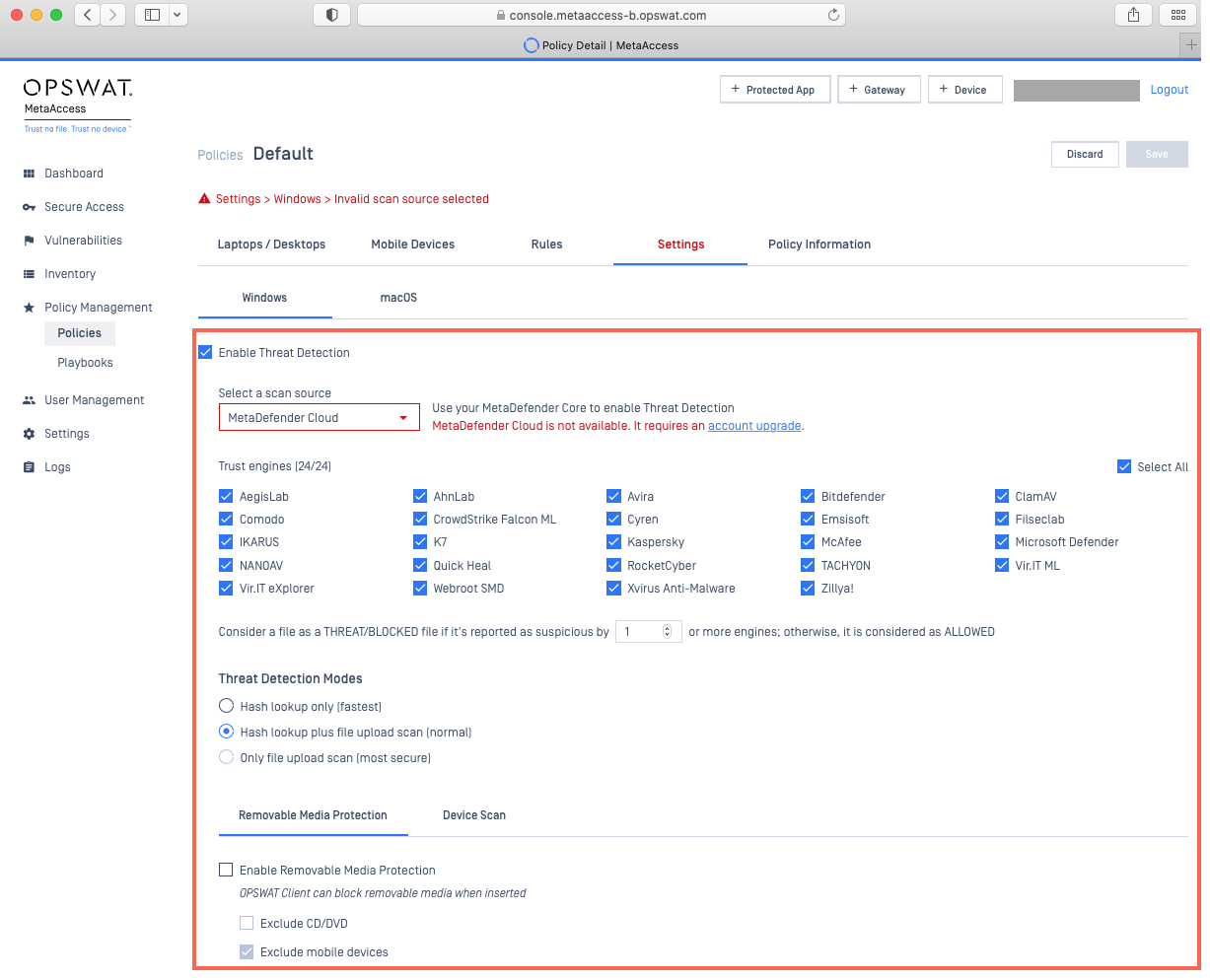The width and height of the screenshot is (1210, 980).
Task: Select Policies under Policy Management
Action: pos(80,333)
